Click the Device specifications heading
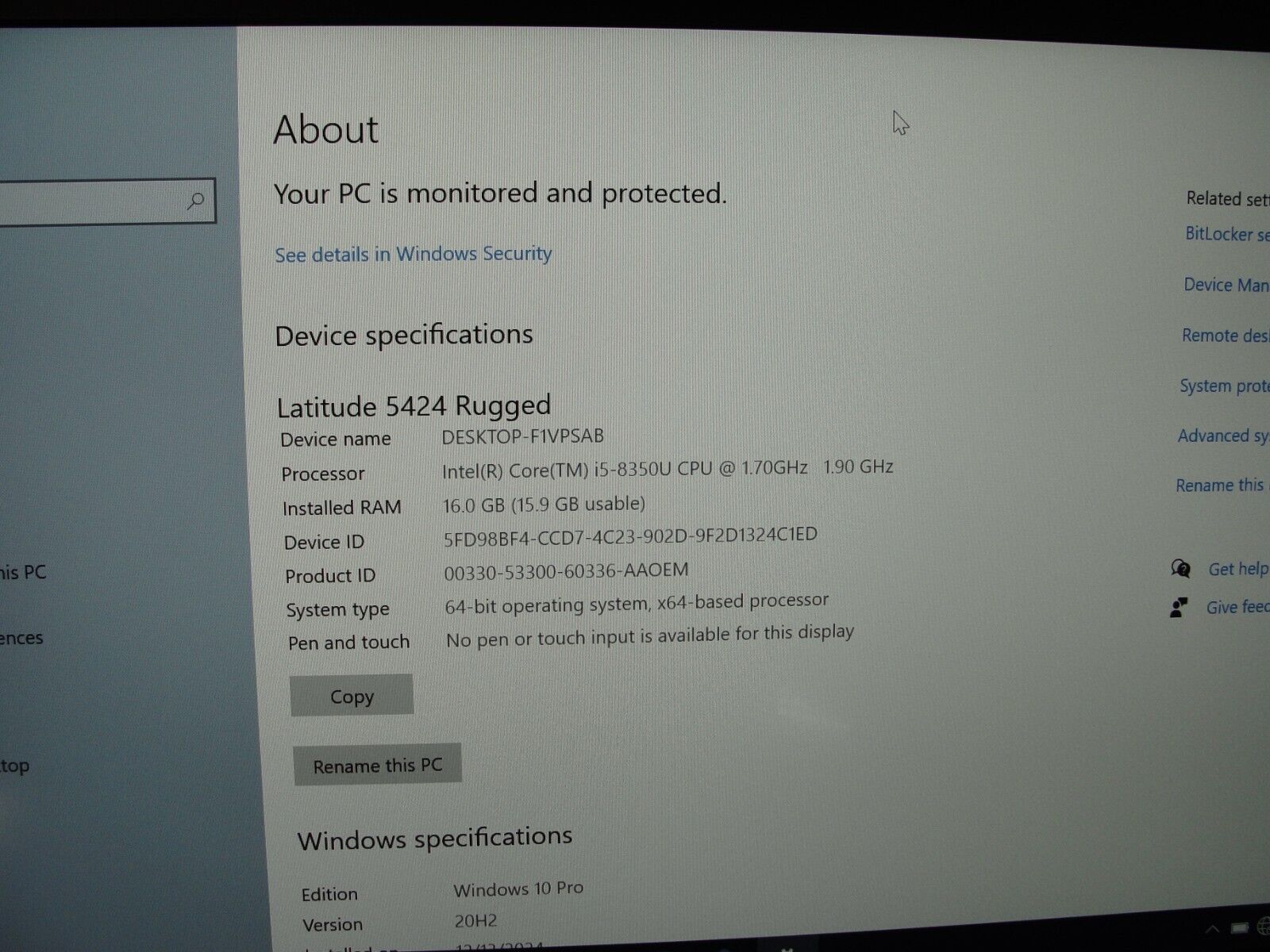 tap(404, 335)
